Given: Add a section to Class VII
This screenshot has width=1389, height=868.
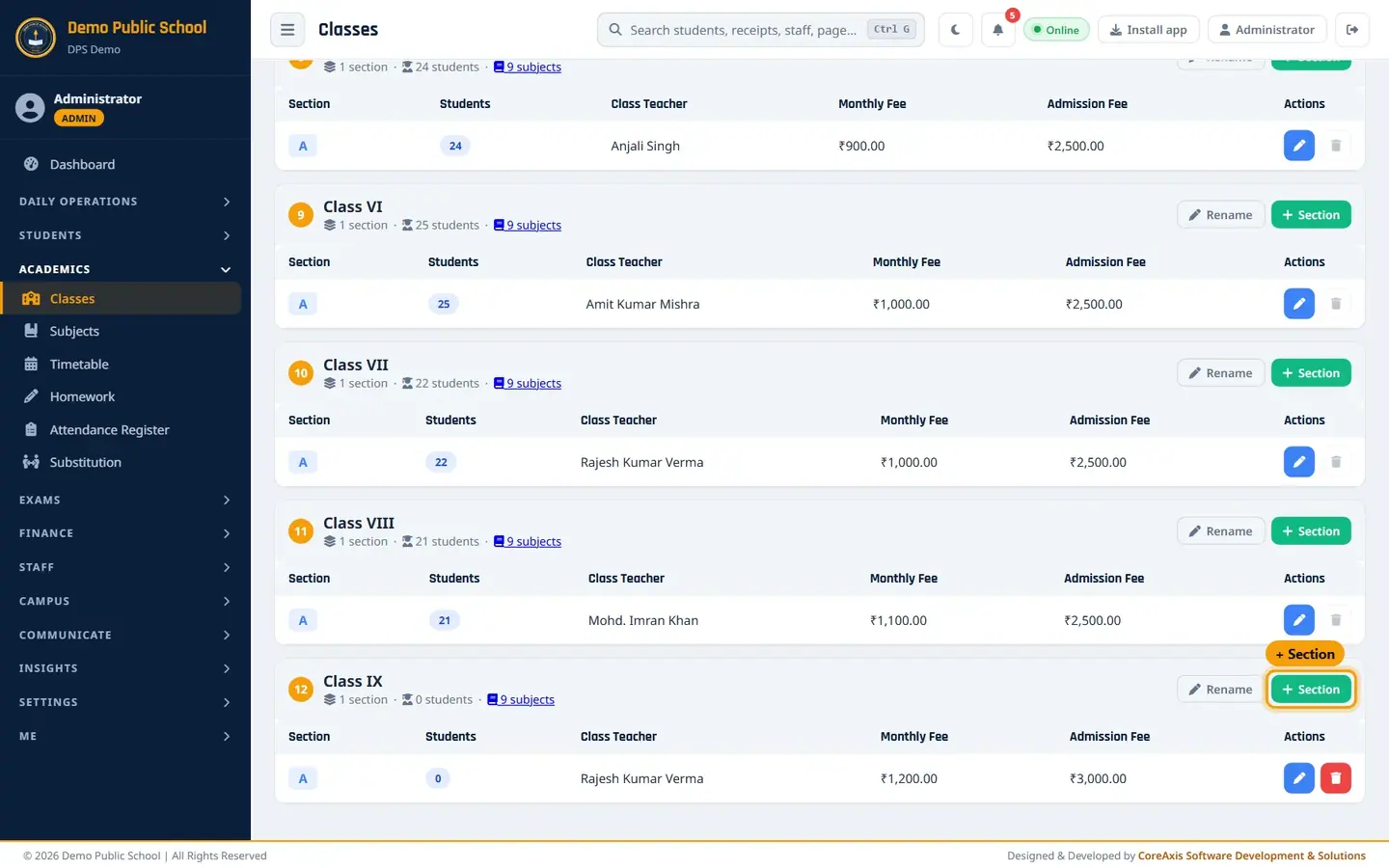Looking at the screenshot, I should pos(1311,373).
